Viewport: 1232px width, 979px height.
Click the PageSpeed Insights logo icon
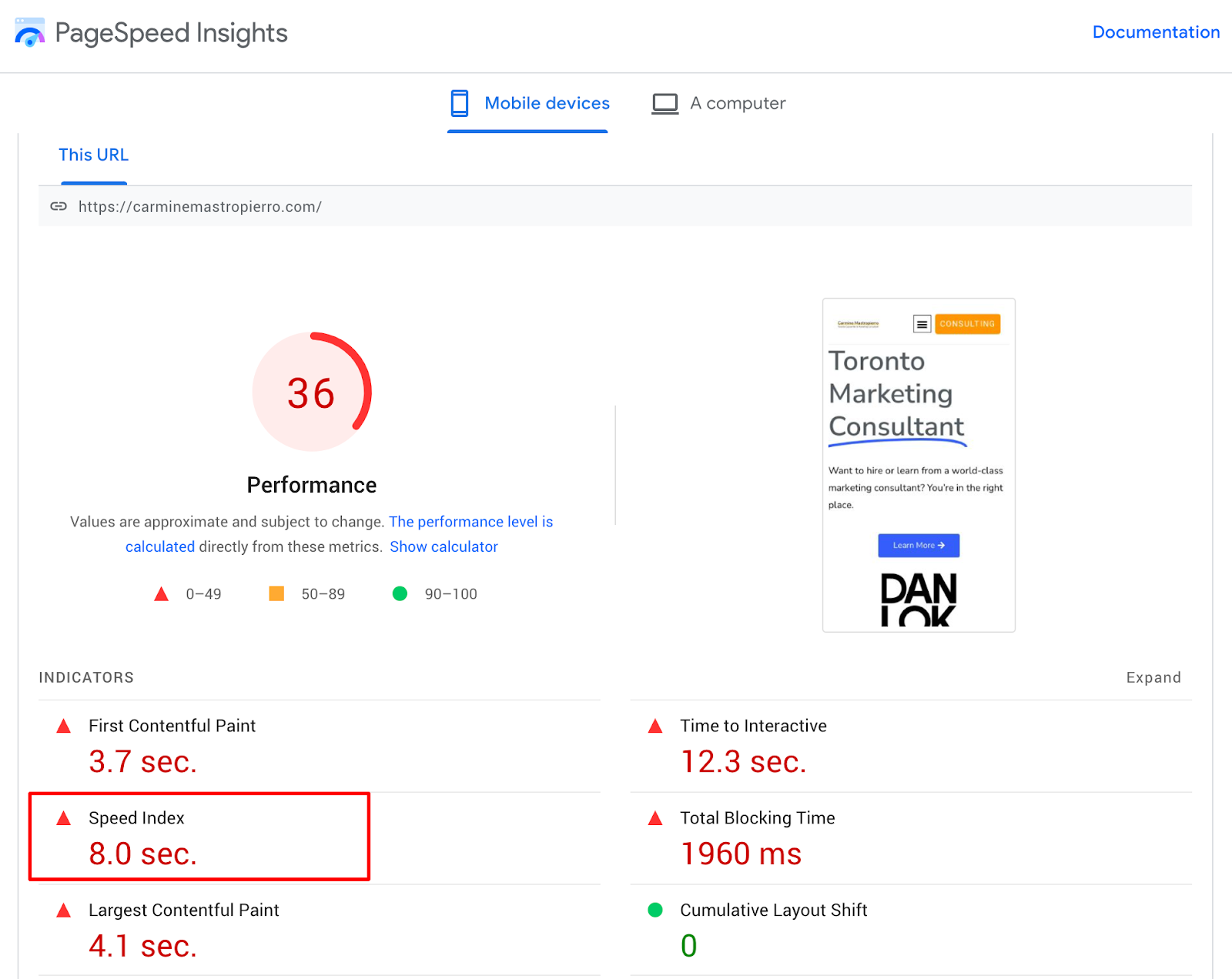pyautogui.click(x=30, y=33)
